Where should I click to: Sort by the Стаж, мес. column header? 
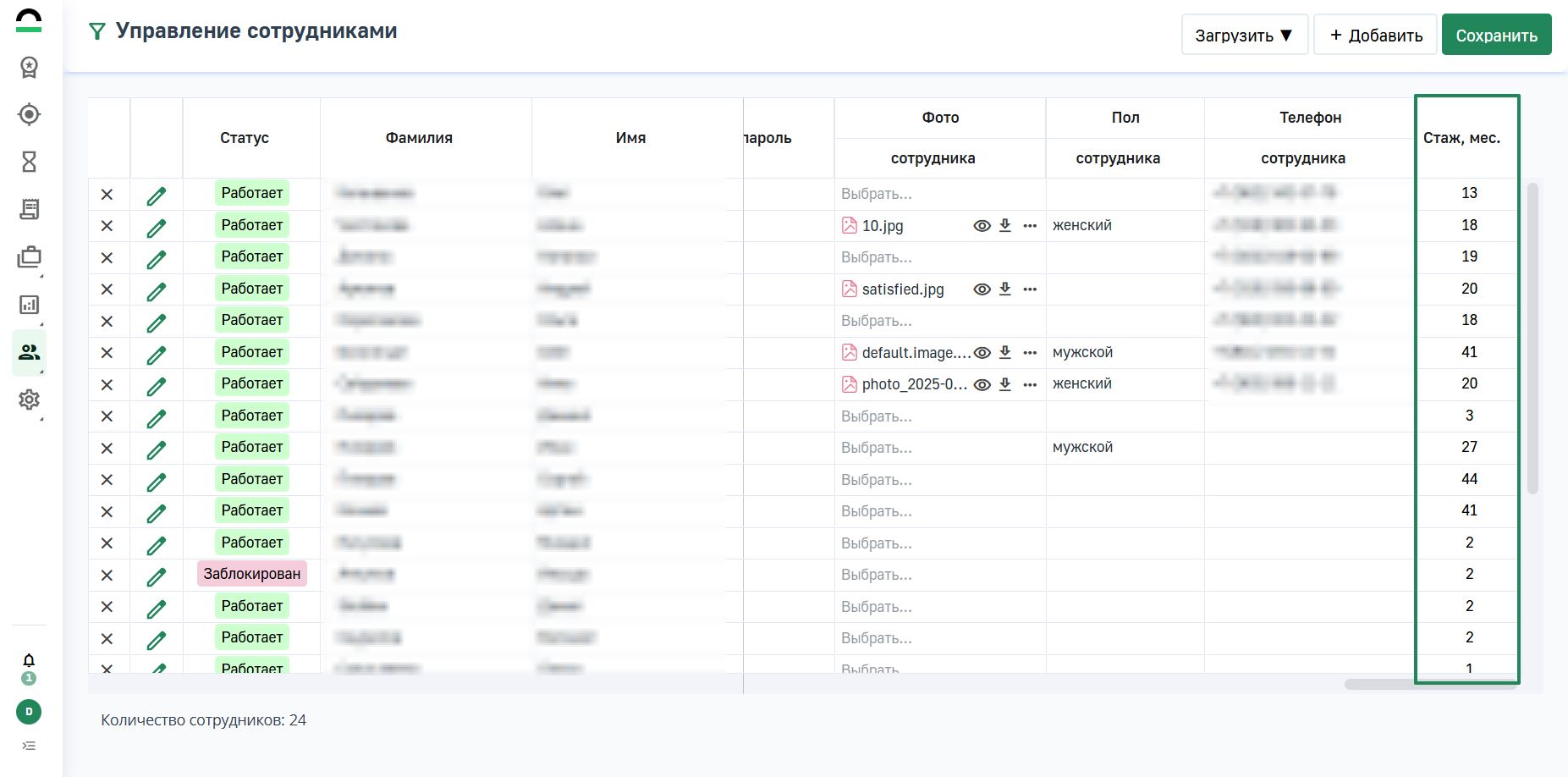coord(1461,138)
